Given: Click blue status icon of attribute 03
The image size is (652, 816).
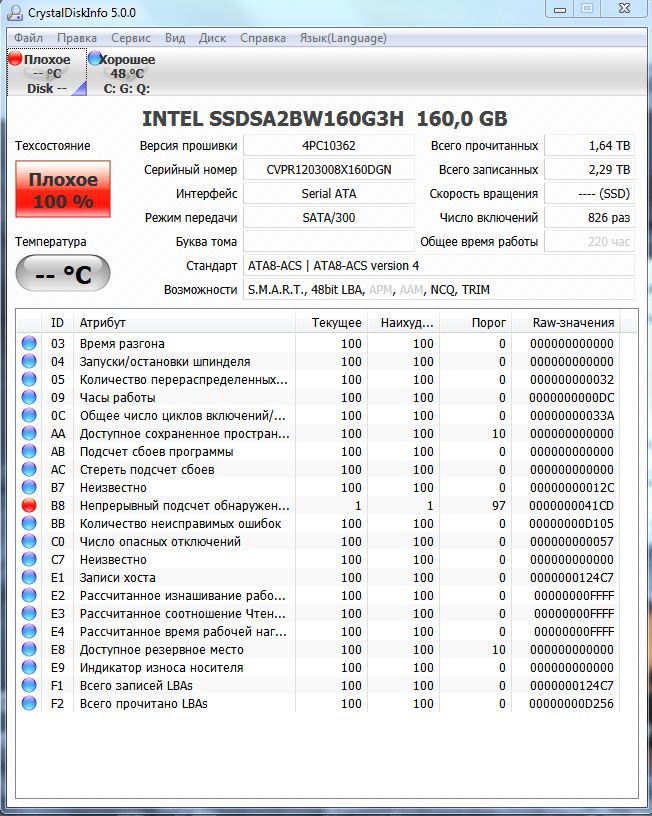Looking at the screenshot, I should coord(29,343).
